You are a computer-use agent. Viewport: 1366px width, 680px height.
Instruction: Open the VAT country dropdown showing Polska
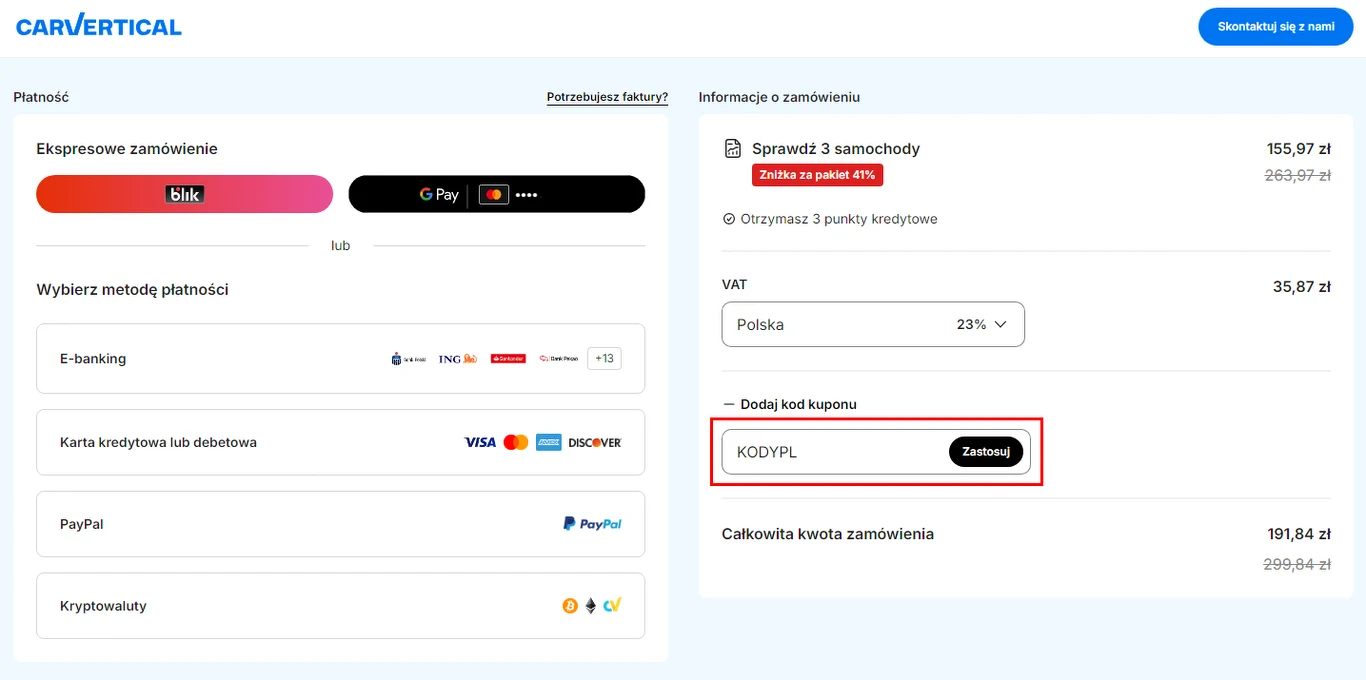872,324
